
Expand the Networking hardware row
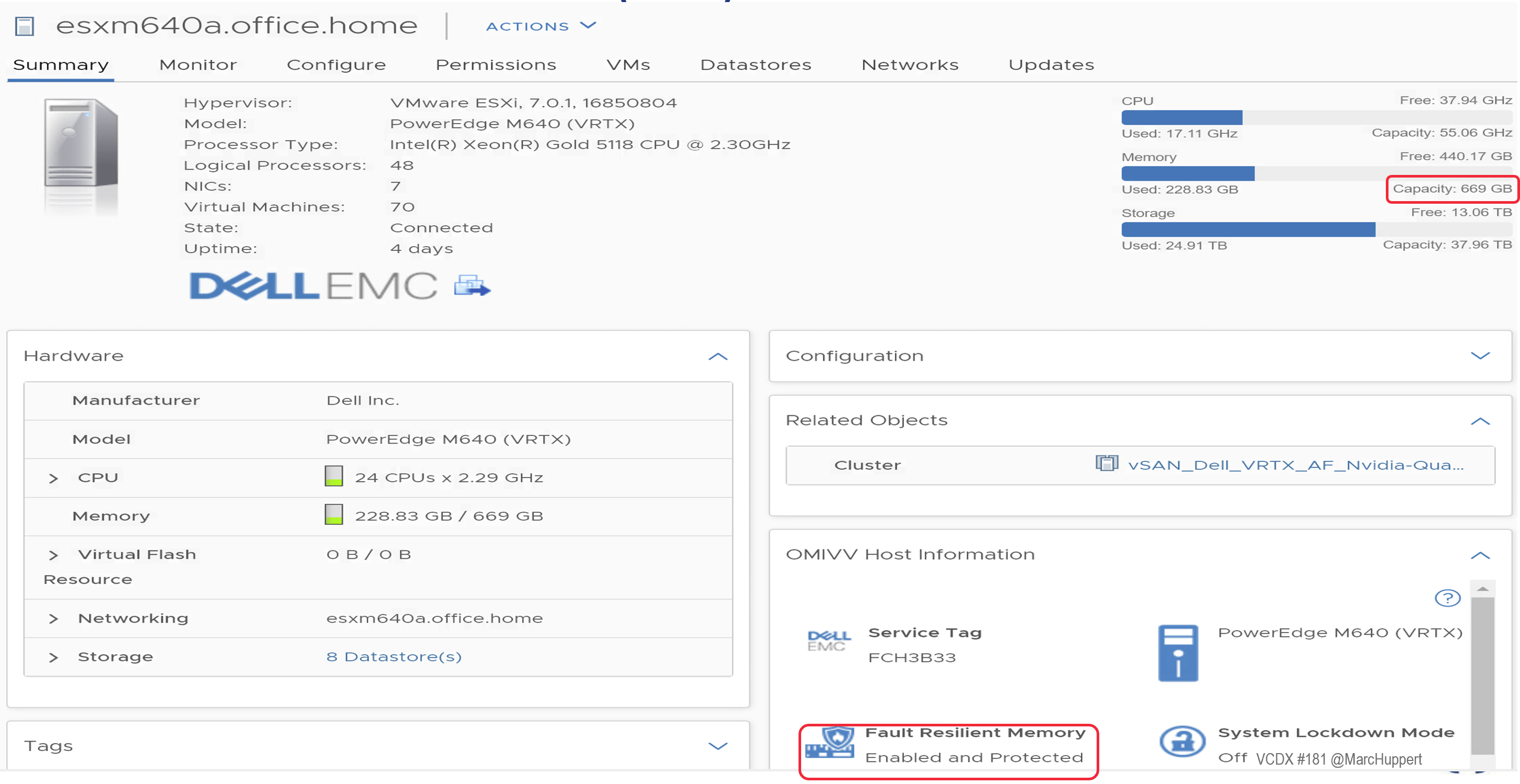(x=53, y=619)
